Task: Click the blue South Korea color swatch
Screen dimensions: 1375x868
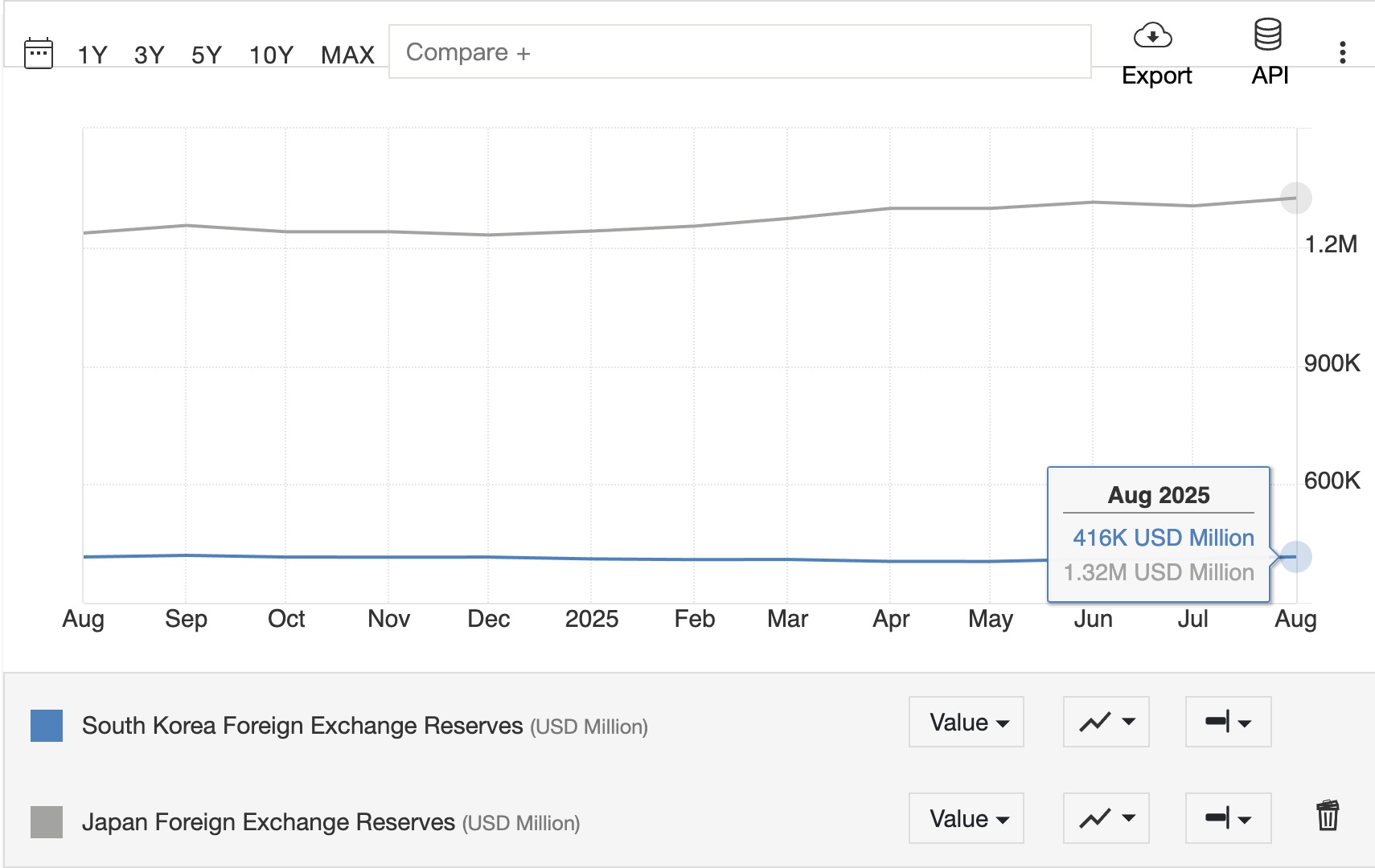Action: point(47,726)
